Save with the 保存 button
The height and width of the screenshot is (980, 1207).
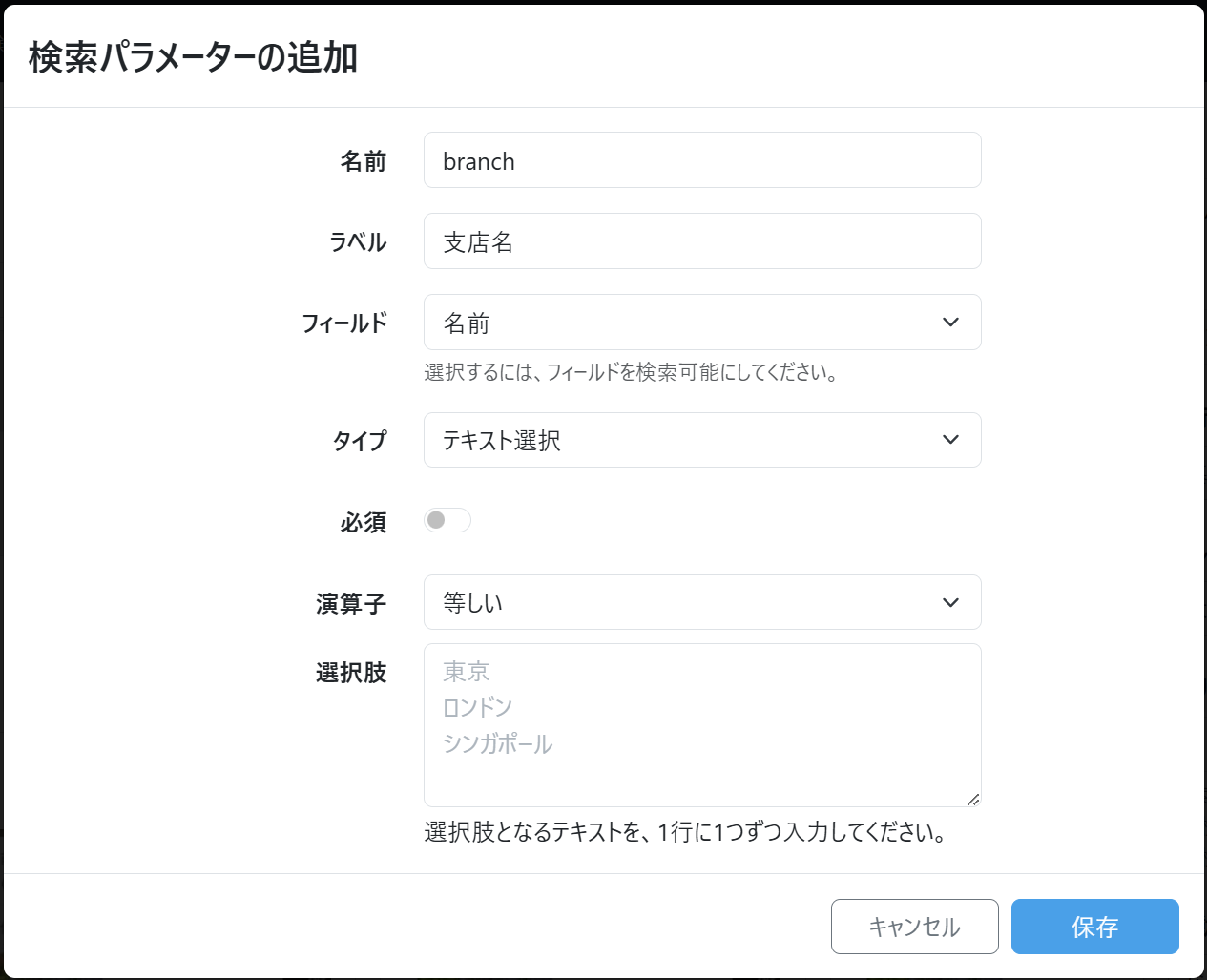click(x=1094, y=927)
